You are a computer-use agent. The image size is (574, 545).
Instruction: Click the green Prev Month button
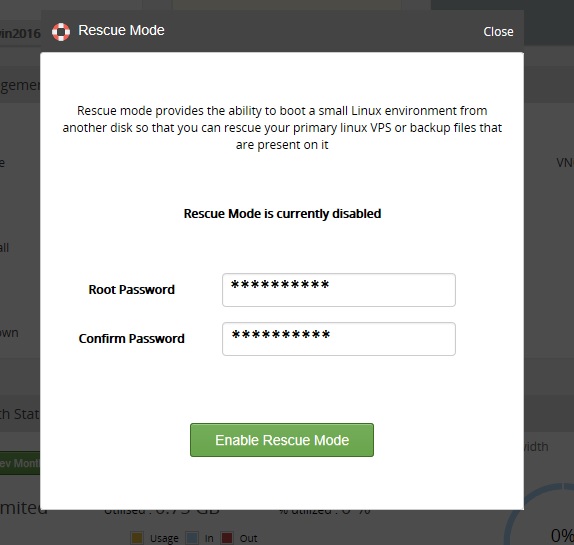tap(20, 463)
